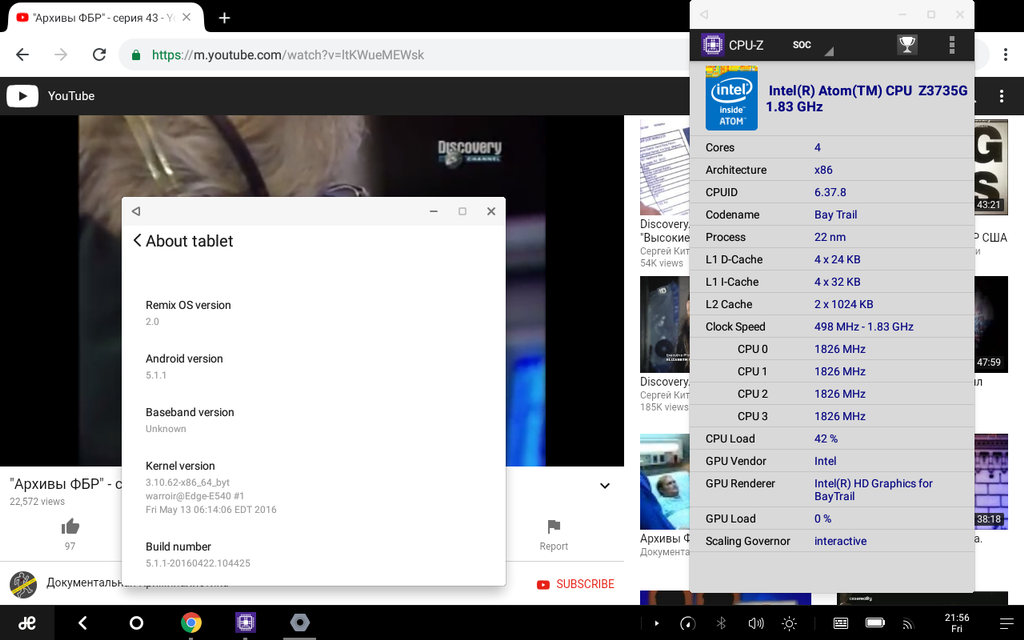
Task: Report the video with flag icon
Action: click(554, 526)
